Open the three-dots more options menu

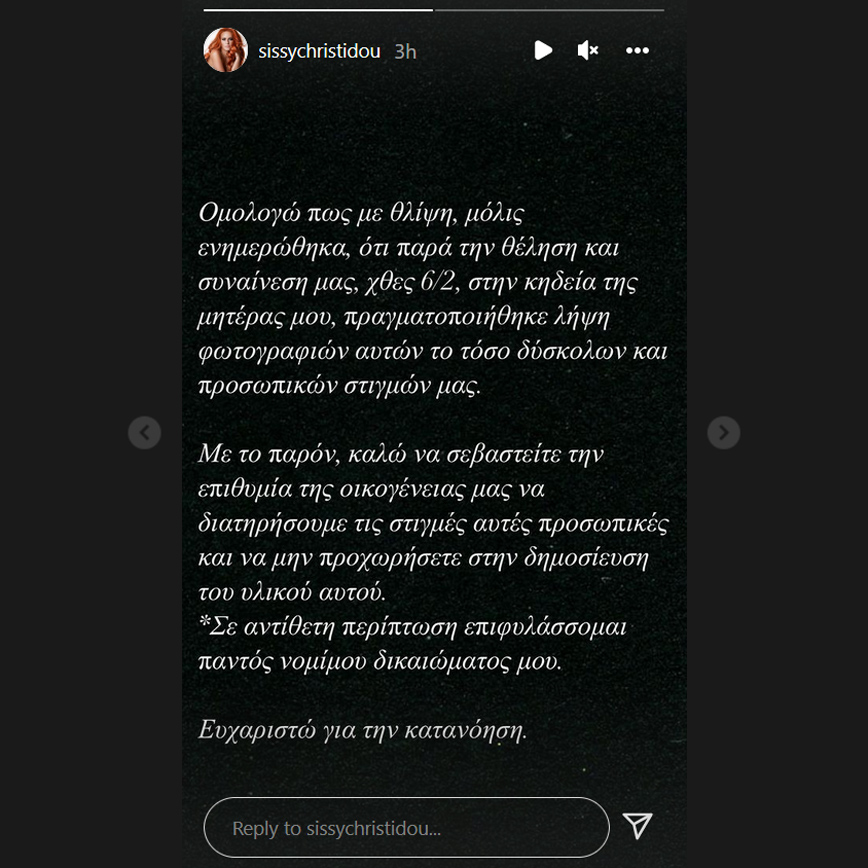click(637, 50)
